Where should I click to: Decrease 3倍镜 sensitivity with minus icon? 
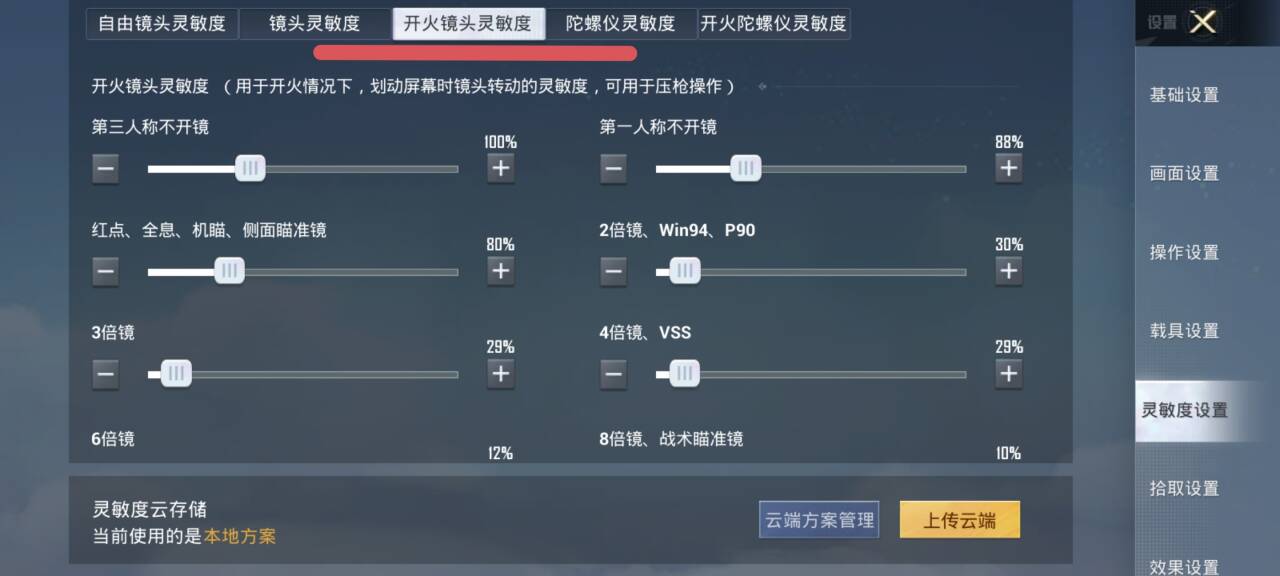pos(105,374)
